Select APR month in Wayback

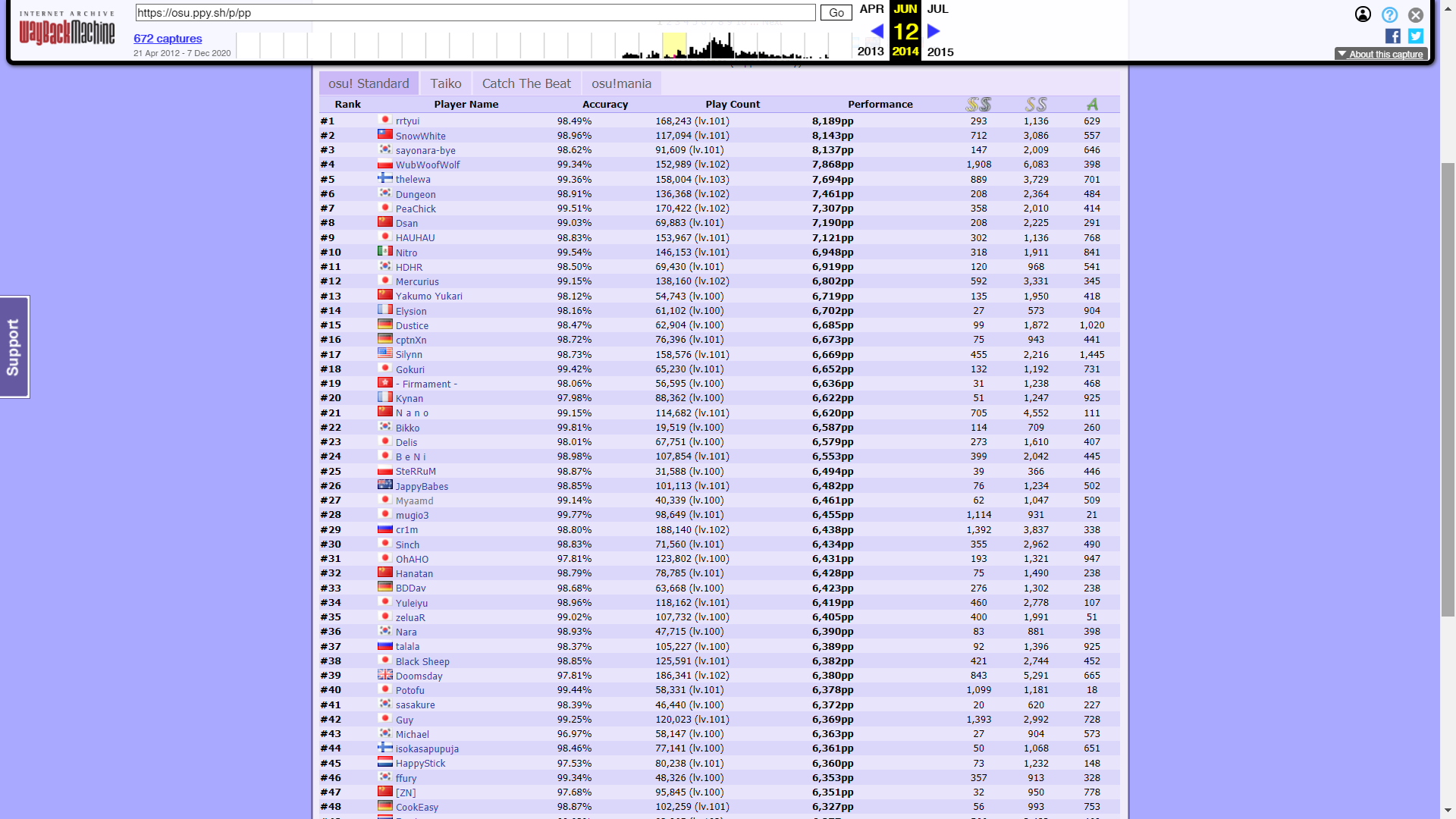871,9
